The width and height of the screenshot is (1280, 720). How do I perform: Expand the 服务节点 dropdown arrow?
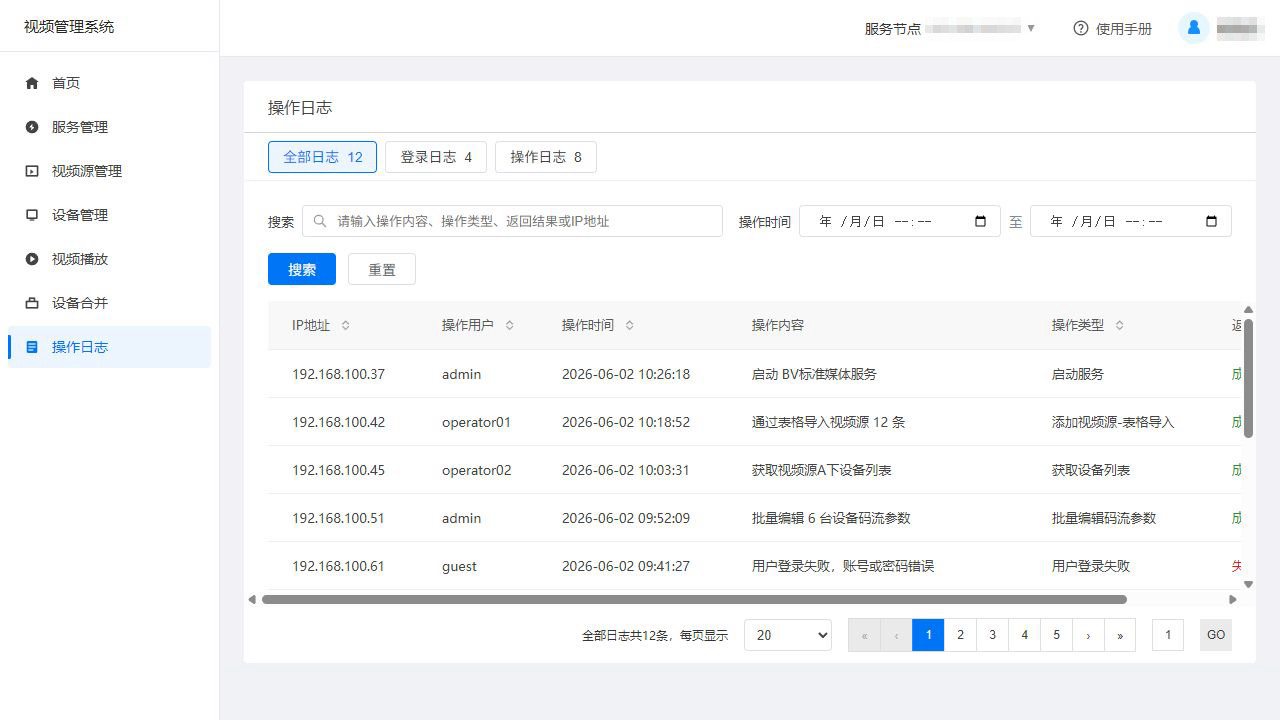coord(1031,28)
